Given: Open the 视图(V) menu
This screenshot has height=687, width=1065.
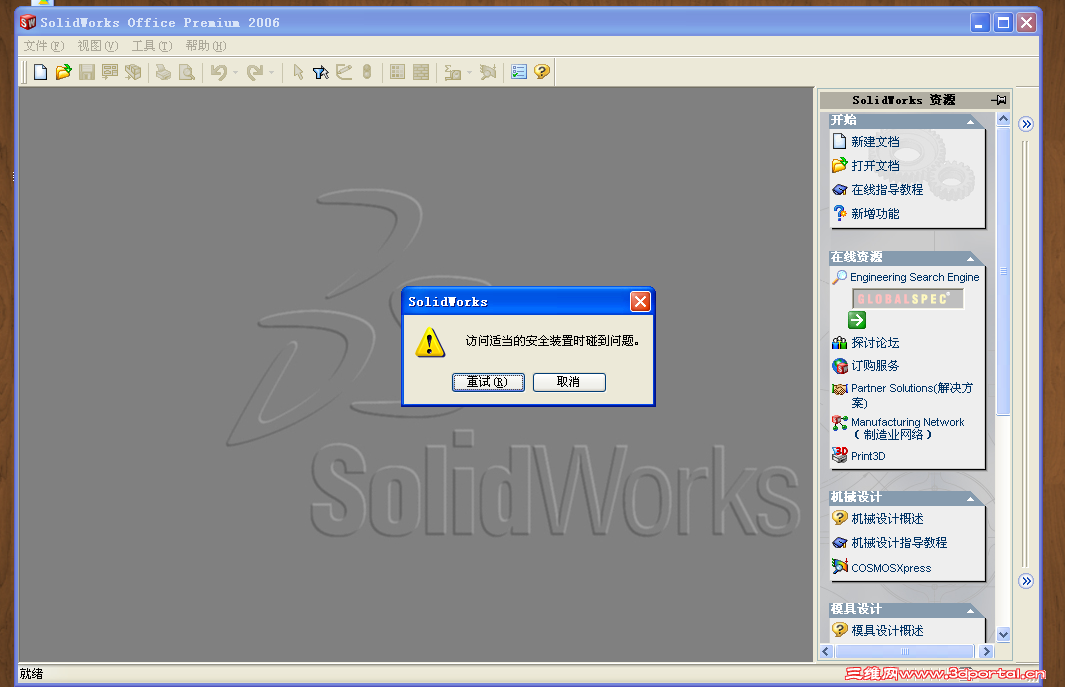Looking at the screenshot, I should (98, 46).
